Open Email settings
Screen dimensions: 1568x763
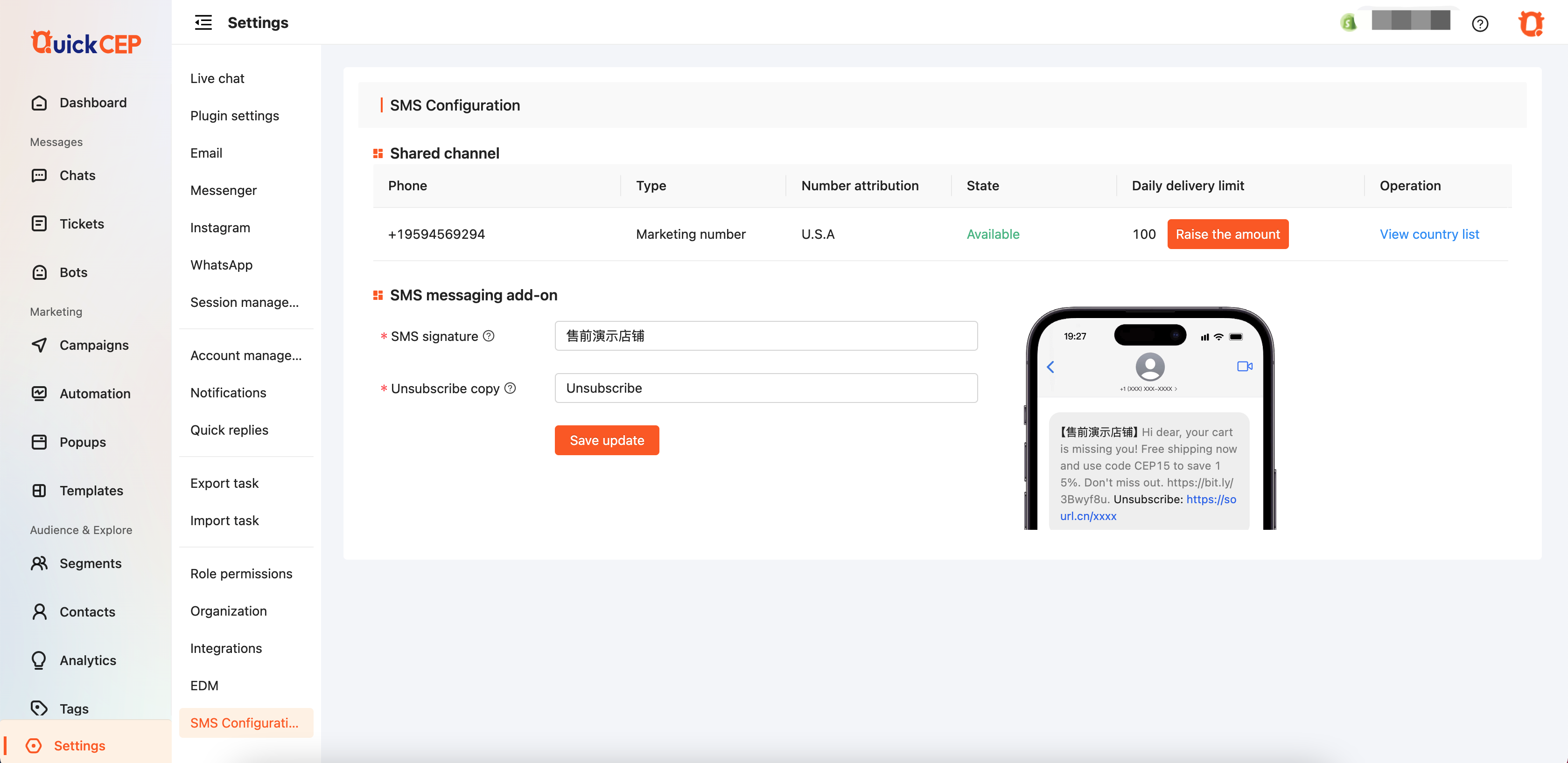[206, 153]
